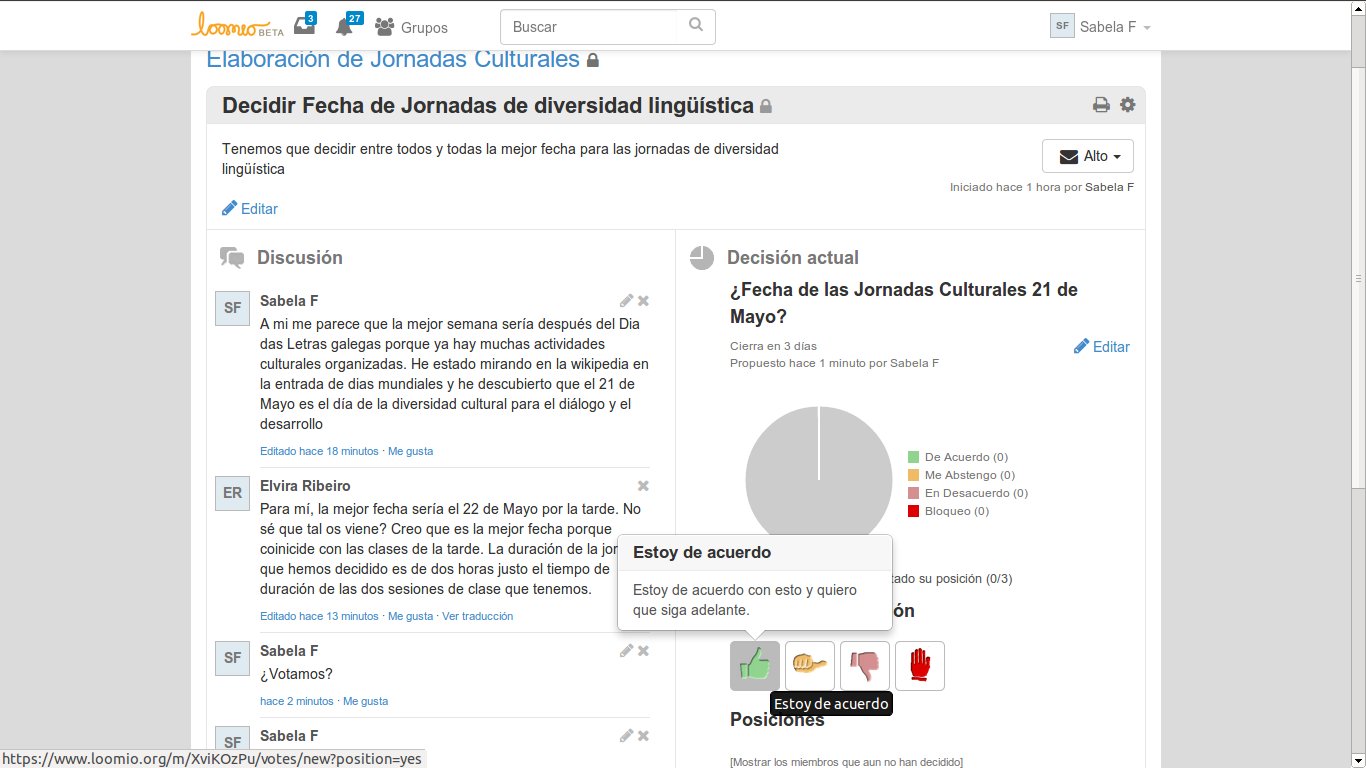Click the thumbs-down disagree vote button
1366x768 pixels.
(x=864, y=665)
